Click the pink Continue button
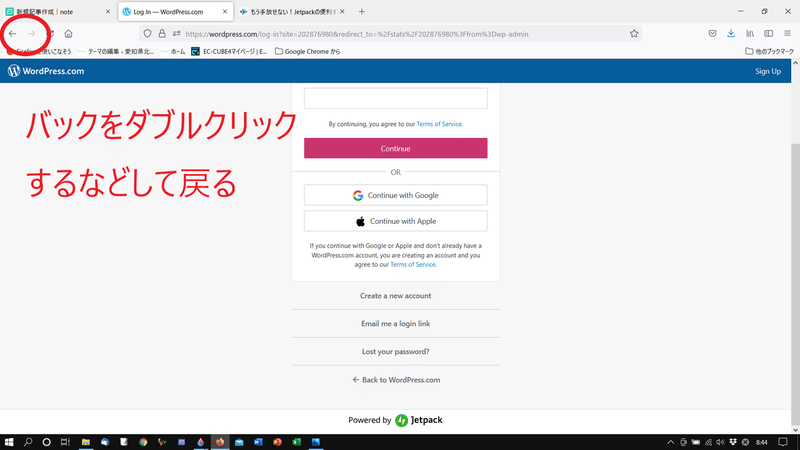 [x=395, y=148]
